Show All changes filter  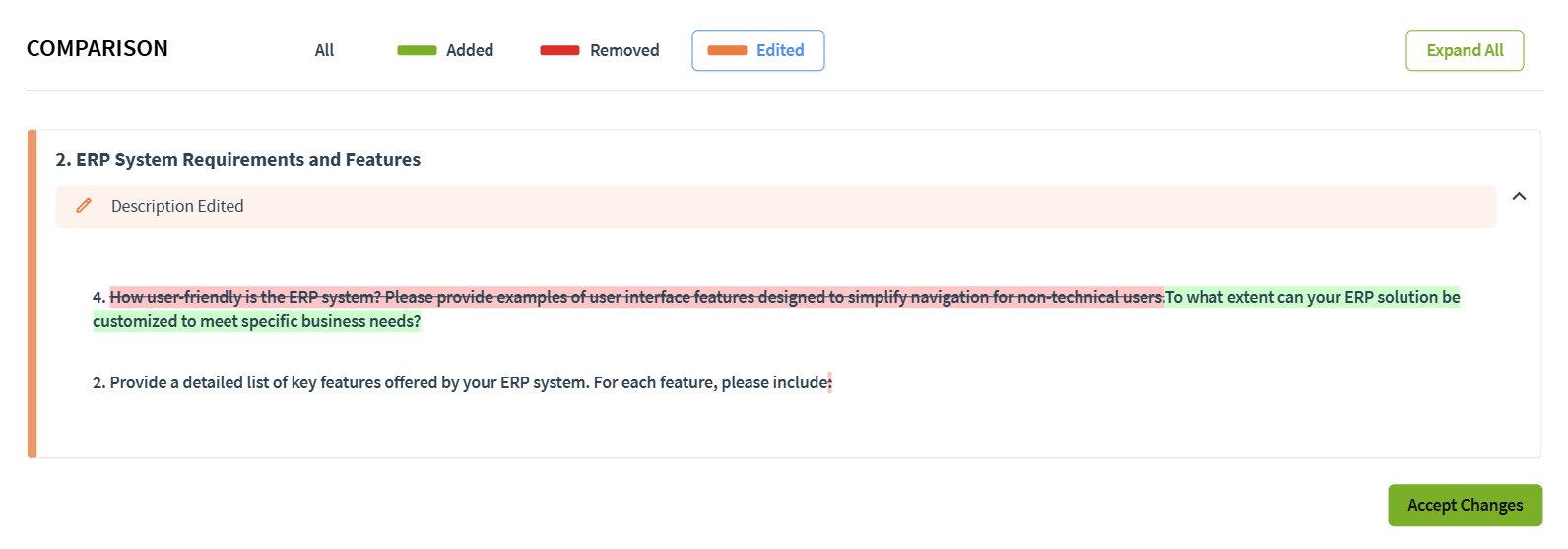(x=324, y=50)
